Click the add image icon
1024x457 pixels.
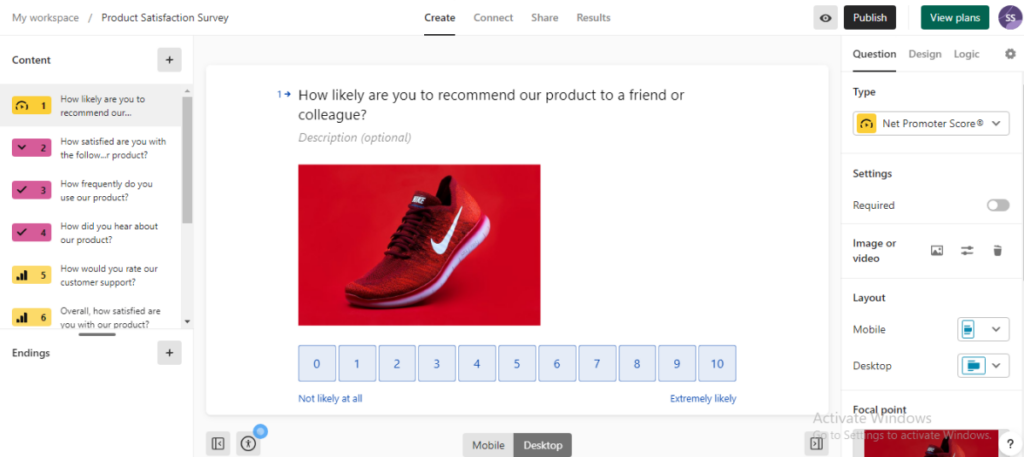(x=937, y=251)
